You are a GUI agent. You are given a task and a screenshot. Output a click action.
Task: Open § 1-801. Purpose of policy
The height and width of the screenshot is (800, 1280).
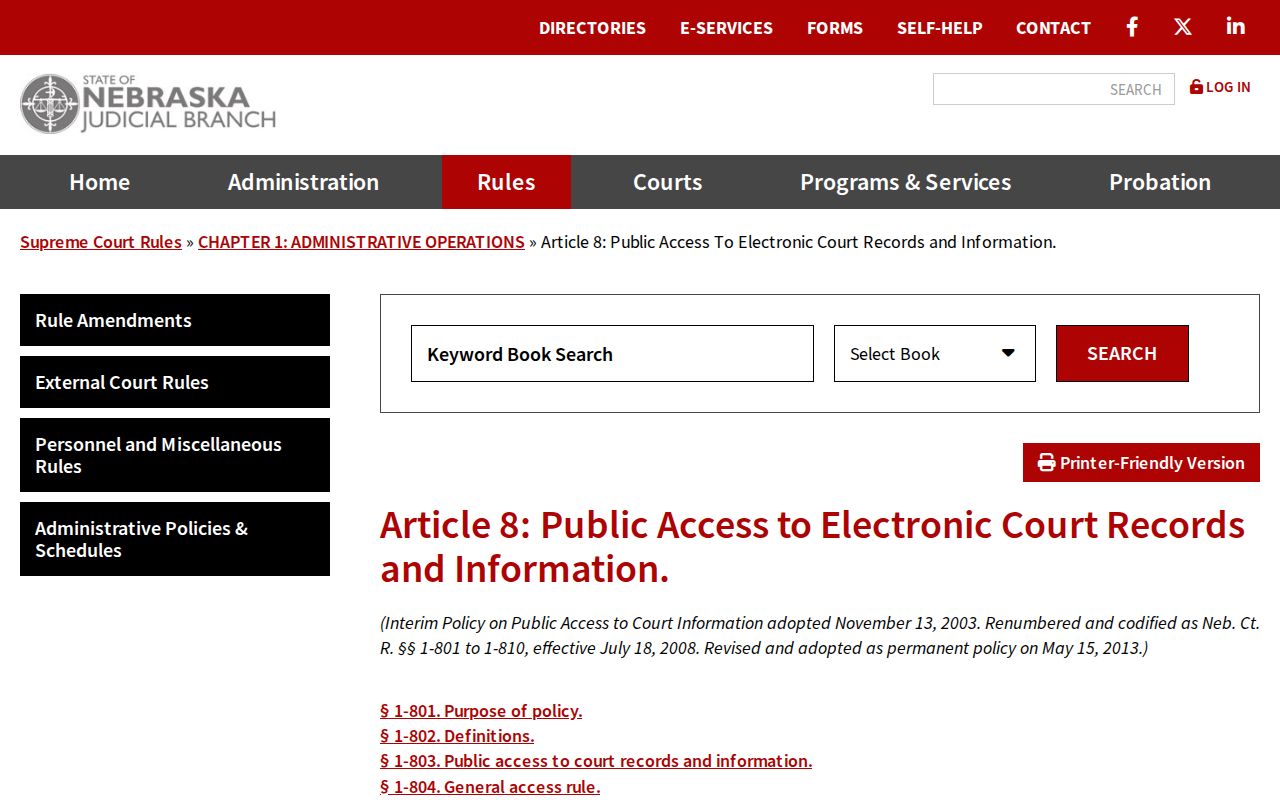point(481,711)
